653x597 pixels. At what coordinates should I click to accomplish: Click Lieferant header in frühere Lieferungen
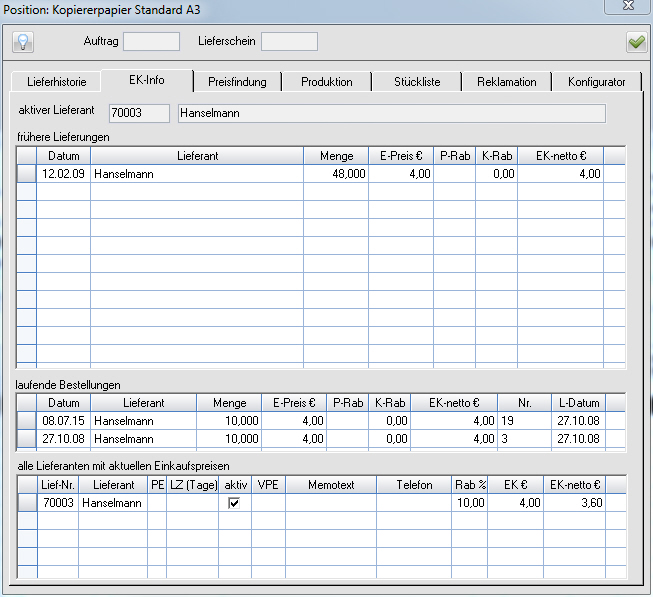pyautogui.click(x=197, y=156)
